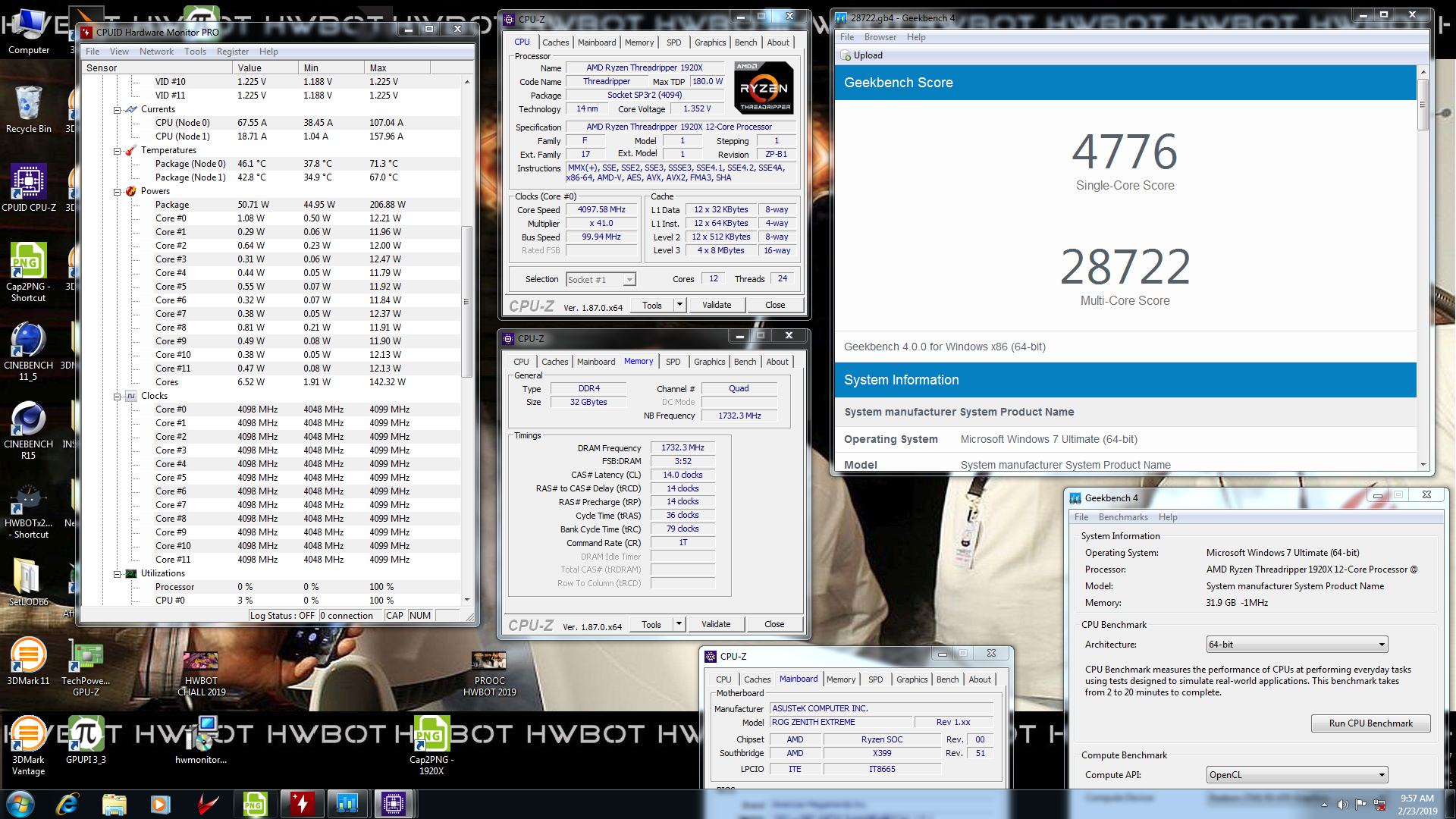Open the Network menu in HWMonitor
Image resolution: width=1456 pixels, height=819 pixels.
[x=156, y=52]
